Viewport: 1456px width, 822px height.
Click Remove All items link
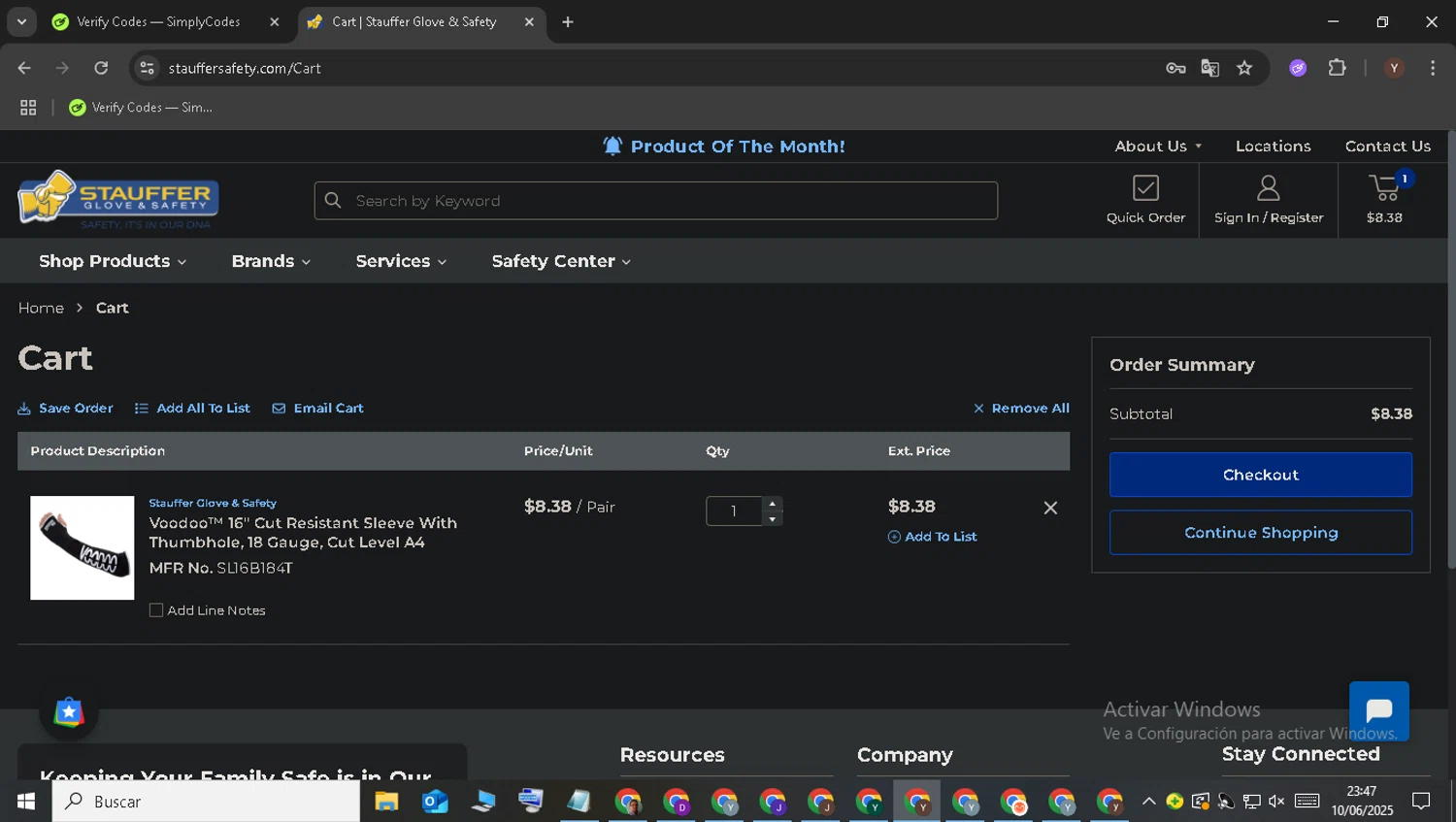pyautogui.click(x=1021, y=409)
